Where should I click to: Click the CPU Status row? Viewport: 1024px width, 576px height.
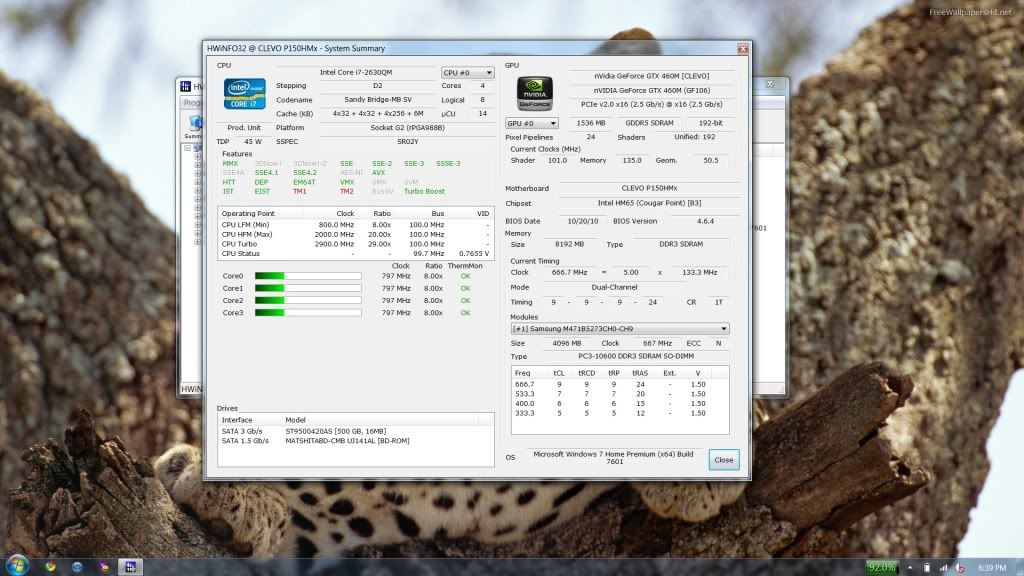[355, 253]
